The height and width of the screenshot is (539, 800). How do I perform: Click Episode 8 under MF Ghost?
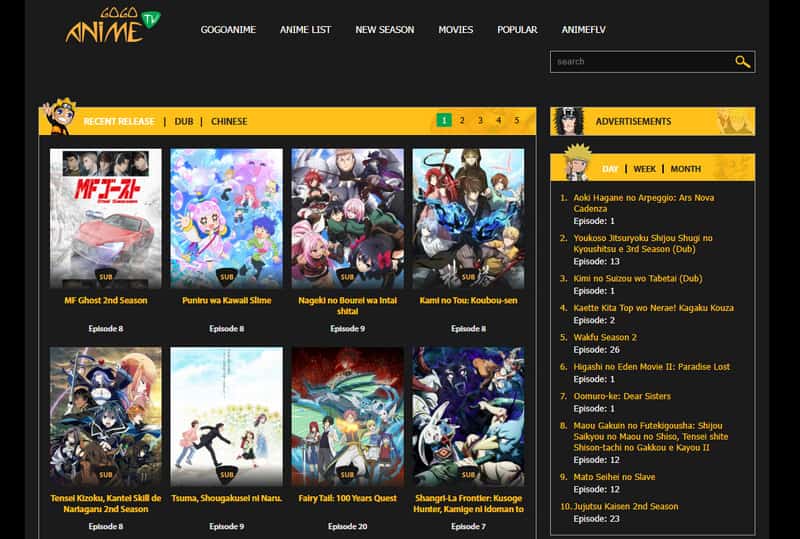point(106,328)
